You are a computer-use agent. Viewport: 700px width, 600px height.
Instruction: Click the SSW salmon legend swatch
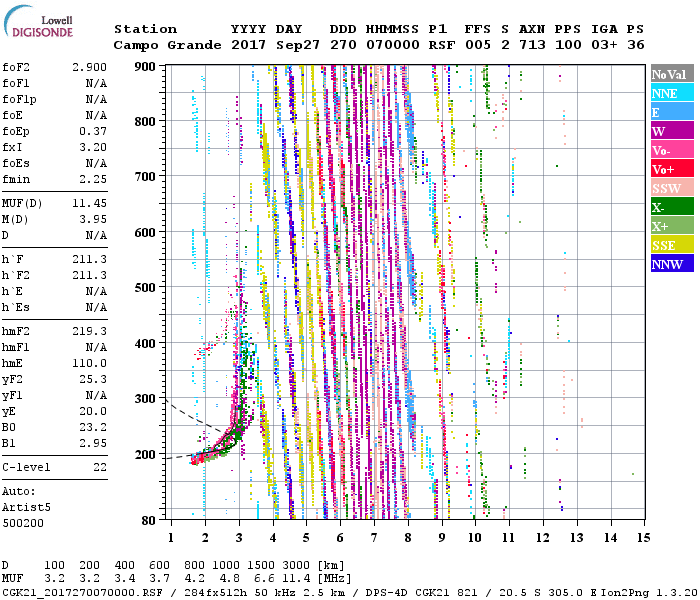pos(672,188)
